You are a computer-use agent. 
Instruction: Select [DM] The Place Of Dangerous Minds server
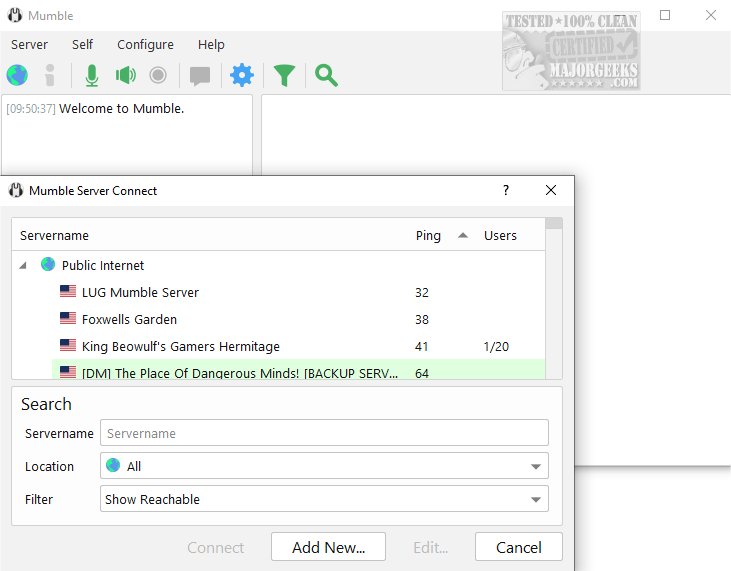(x=298, y=369)
